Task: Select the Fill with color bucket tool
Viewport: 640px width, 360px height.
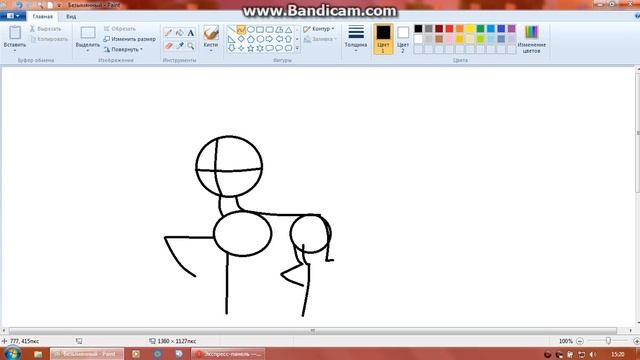Action: [180, 33]
